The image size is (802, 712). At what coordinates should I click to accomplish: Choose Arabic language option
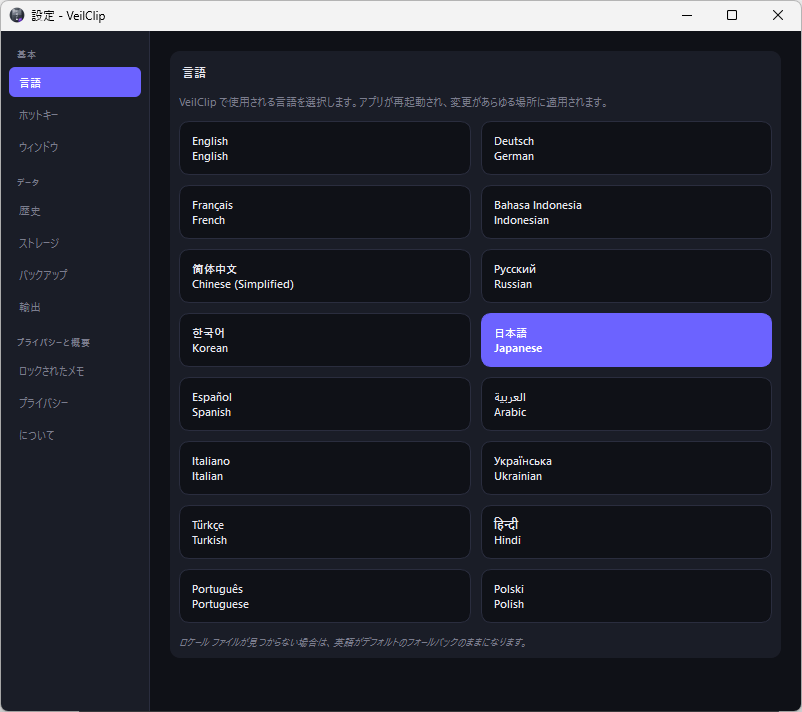tap(626, 404)
